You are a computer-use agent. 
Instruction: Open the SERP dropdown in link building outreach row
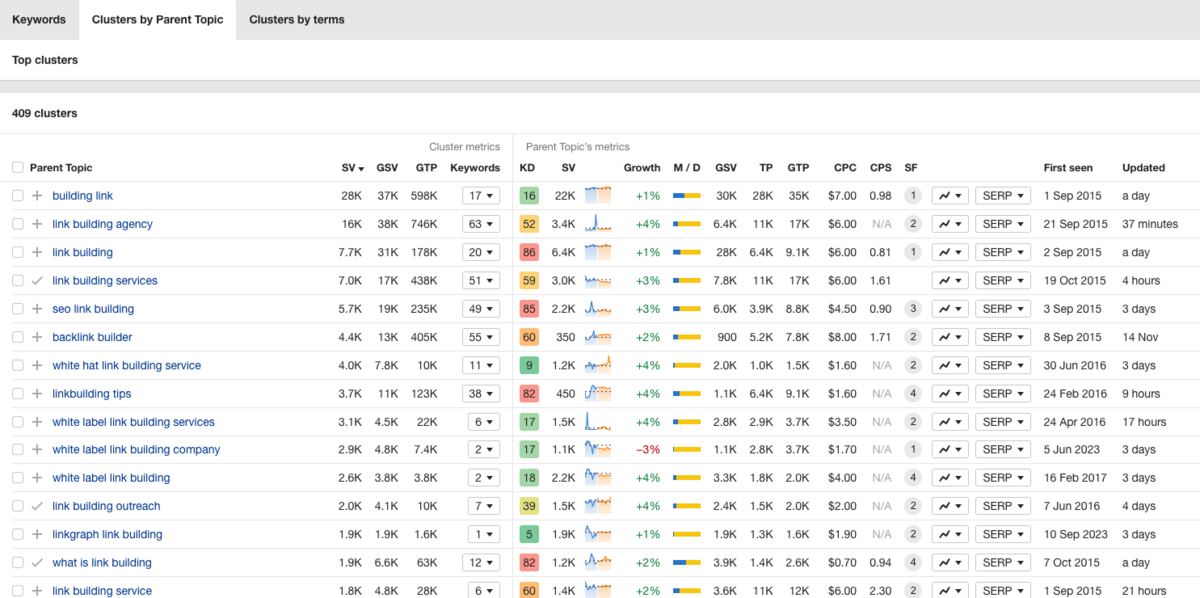coord(1002,506)
